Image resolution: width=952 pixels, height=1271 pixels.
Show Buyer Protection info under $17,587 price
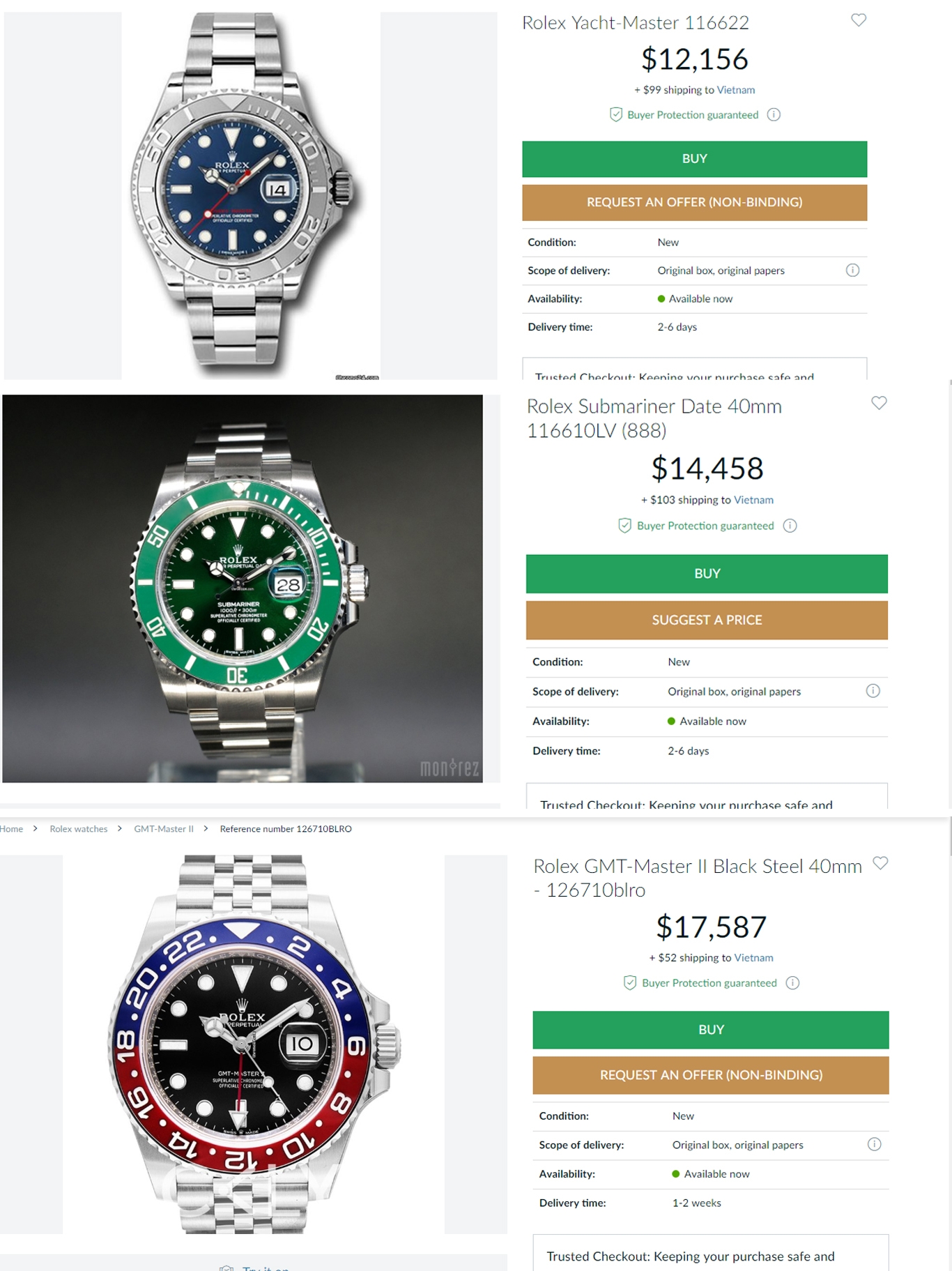792,983
